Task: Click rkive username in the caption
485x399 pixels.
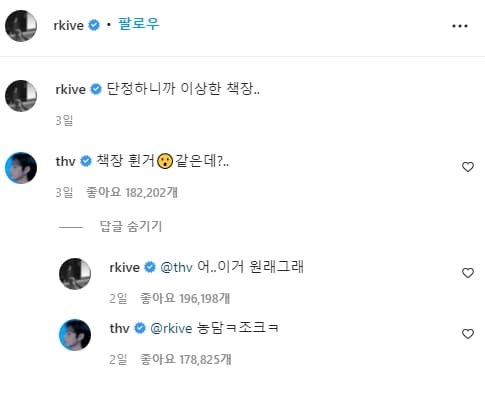Action: (71, 89)
